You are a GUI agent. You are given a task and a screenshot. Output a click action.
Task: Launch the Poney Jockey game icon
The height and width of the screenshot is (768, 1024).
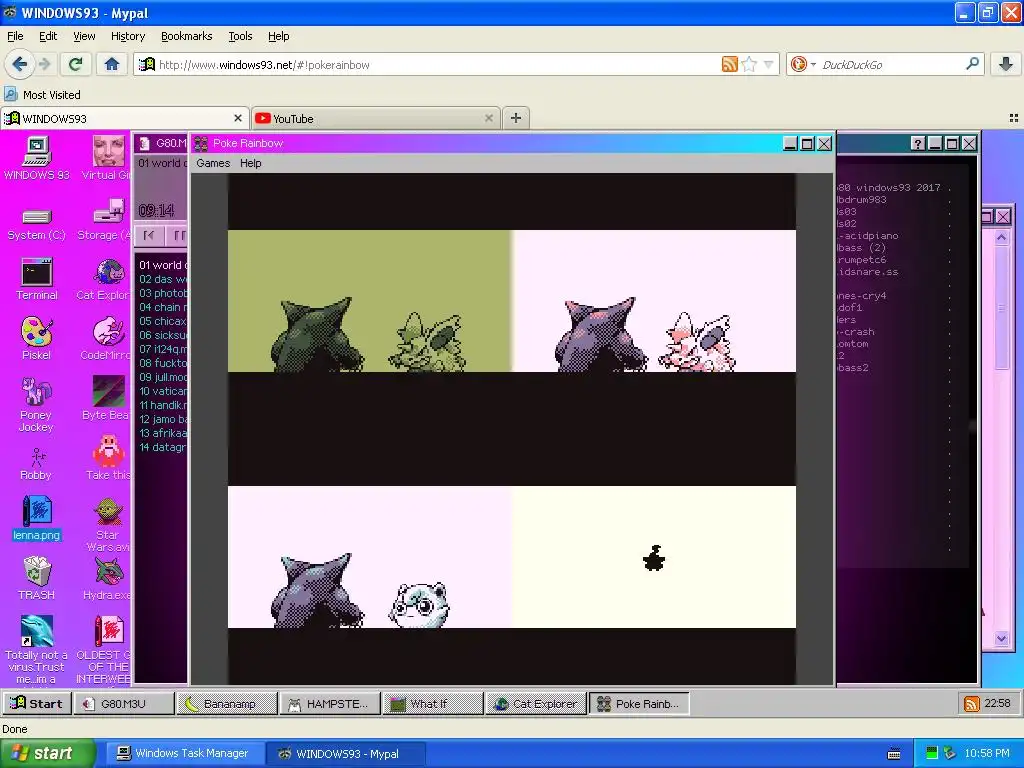pyautogui.click(x=37, y=404)
